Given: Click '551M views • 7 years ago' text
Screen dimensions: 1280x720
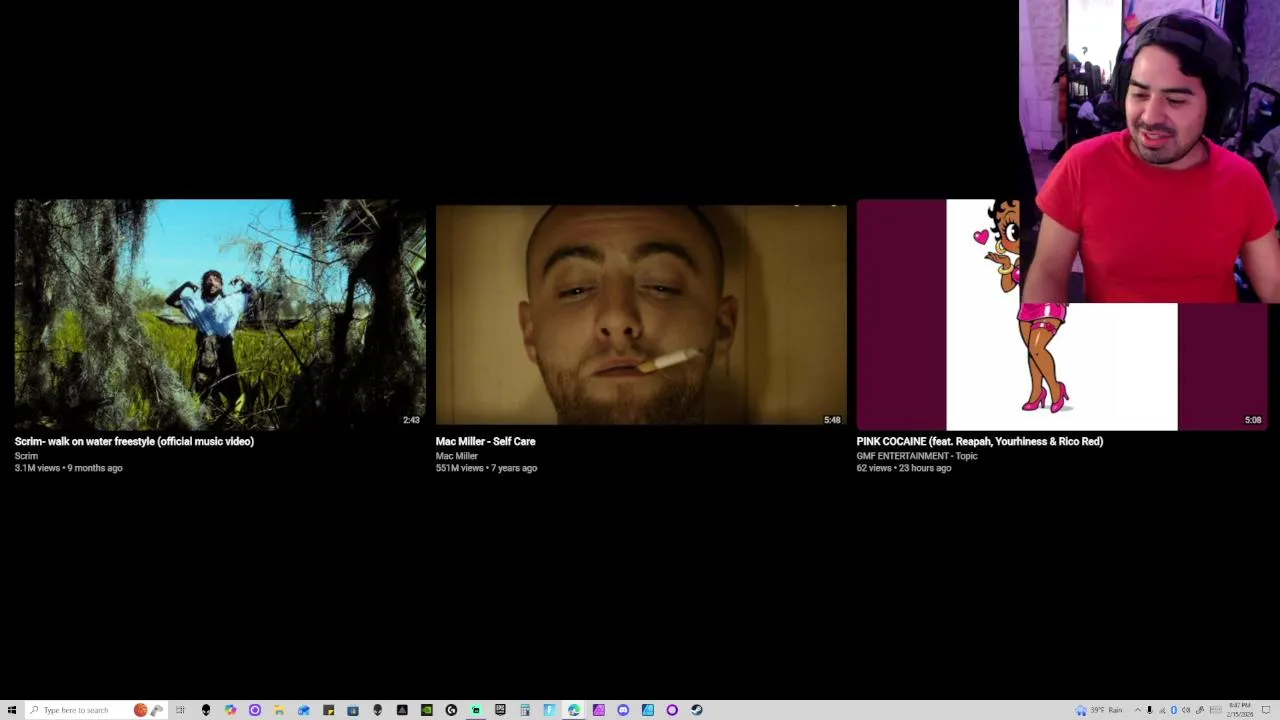Looking at the screenshot, I should [x=486, y=468].
